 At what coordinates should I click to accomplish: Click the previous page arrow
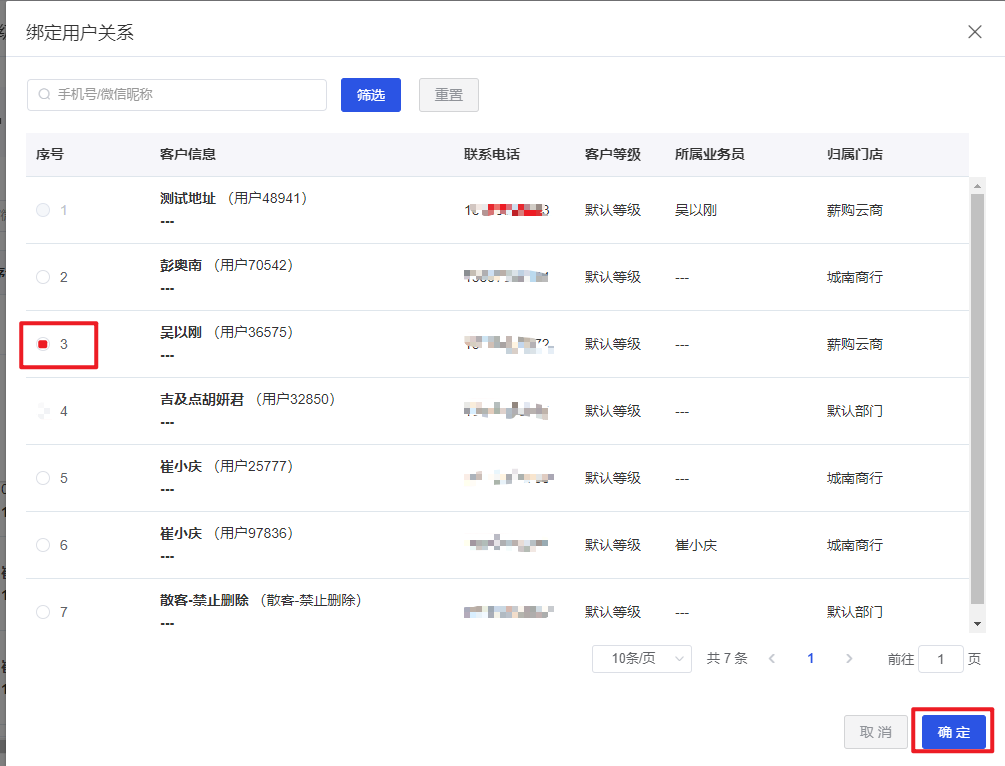click(x=771, y=658)
